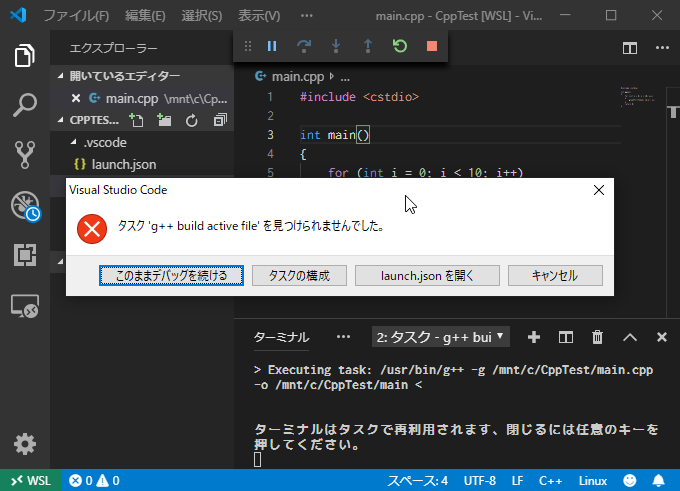Restart the debugging session

coord(400,46)
